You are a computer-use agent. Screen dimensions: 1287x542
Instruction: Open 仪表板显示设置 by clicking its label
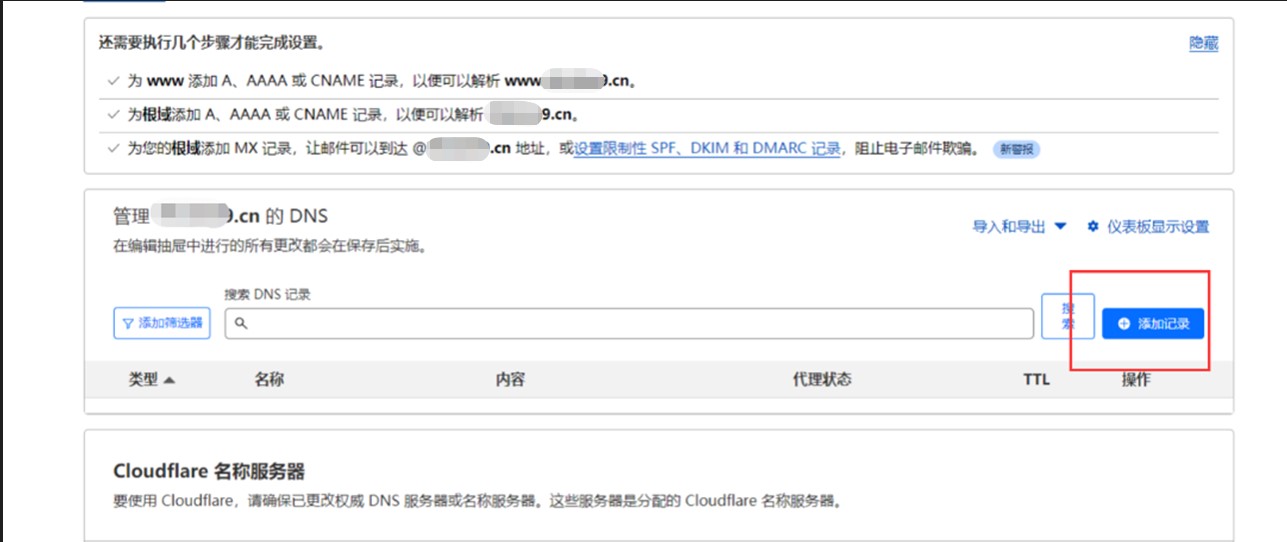[1158, 227]
